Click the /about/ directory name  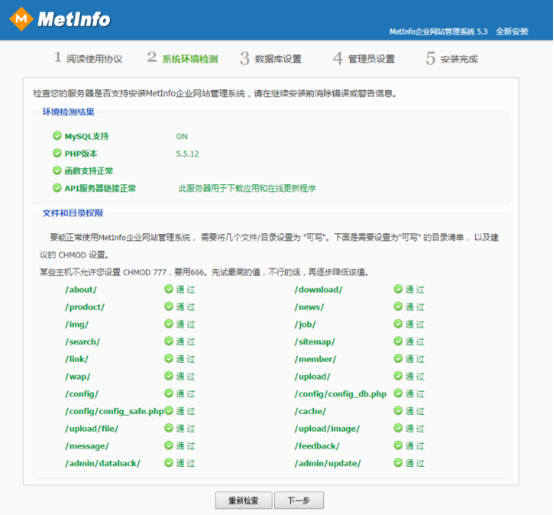pos(81,290)
